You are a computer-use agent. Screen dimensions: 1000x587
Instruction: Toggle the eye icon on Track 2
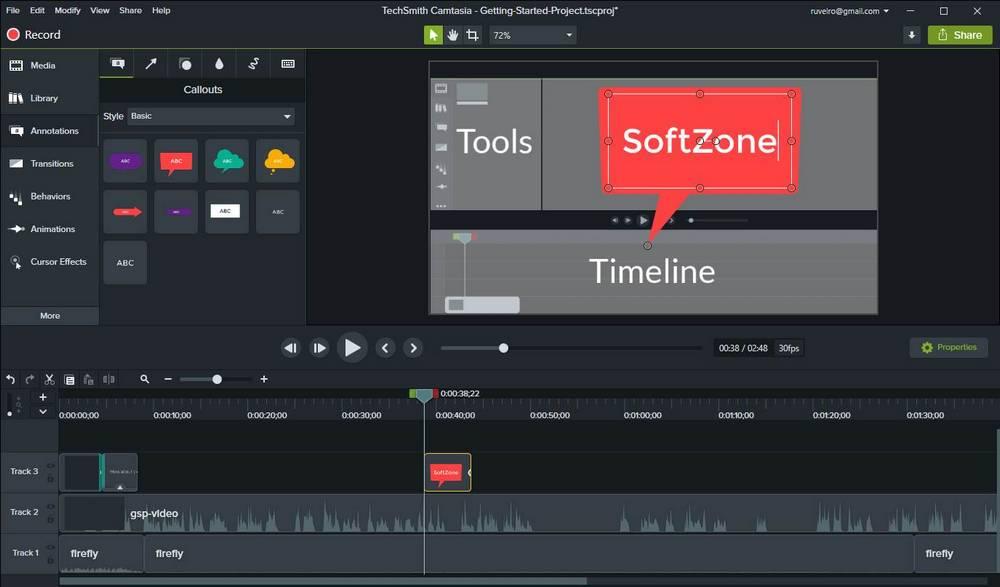point(50,507)
